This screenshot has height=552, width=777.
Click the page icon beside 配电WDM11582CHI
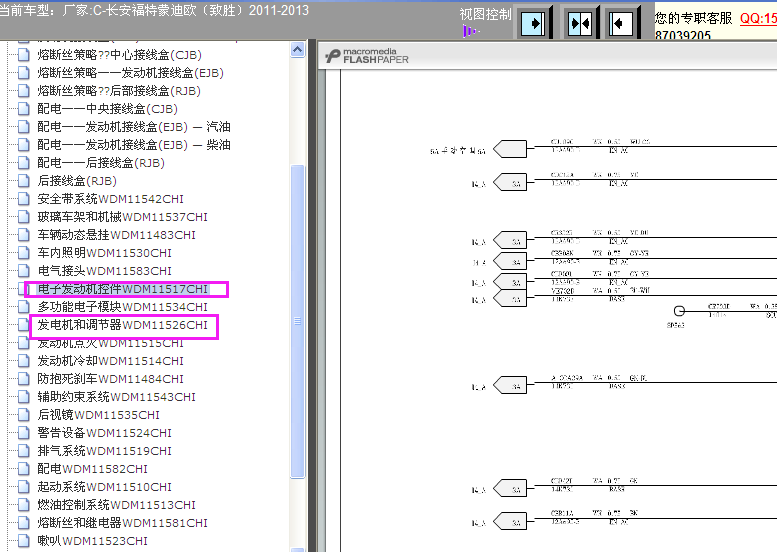click(x=24, y=469)
